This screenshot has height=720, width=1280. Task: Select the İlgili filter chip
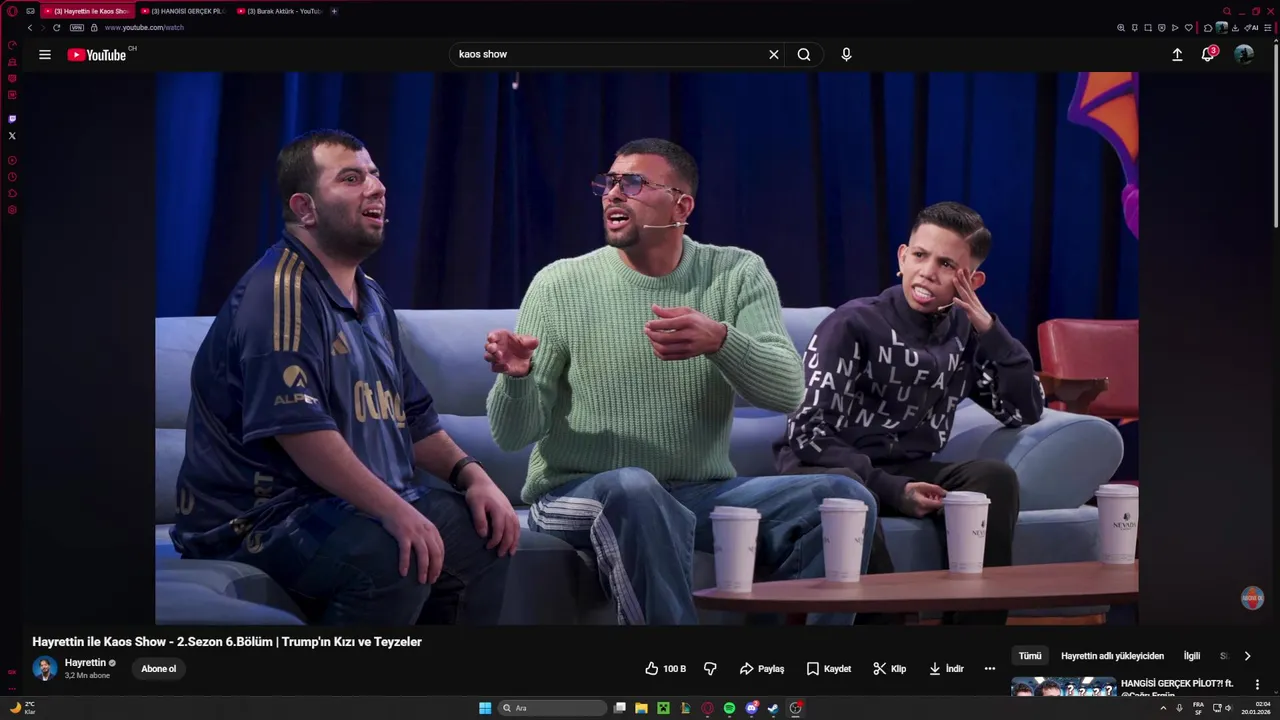[1192, 656]
